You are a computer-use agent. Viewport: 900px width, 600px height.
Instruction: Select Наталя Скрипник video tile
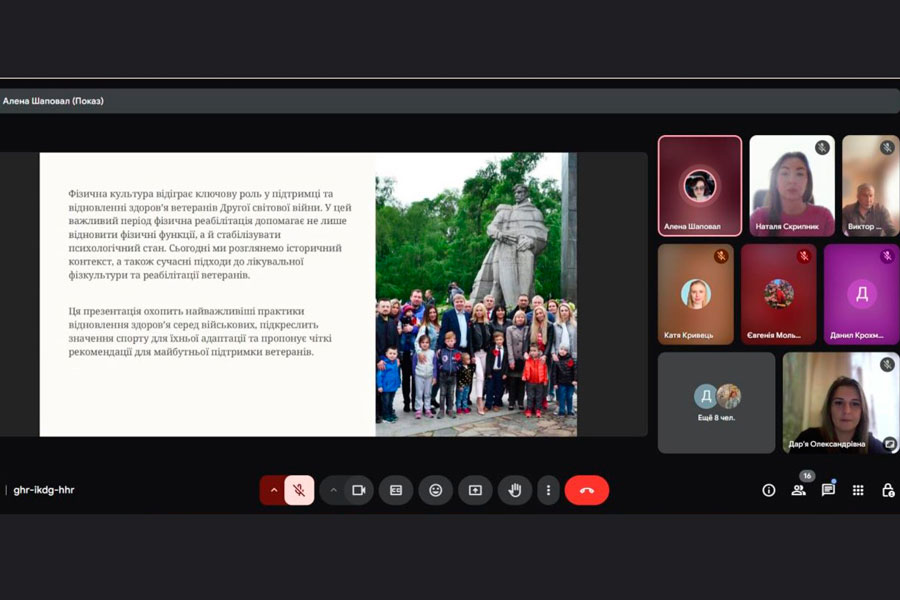tap(792, 186)
